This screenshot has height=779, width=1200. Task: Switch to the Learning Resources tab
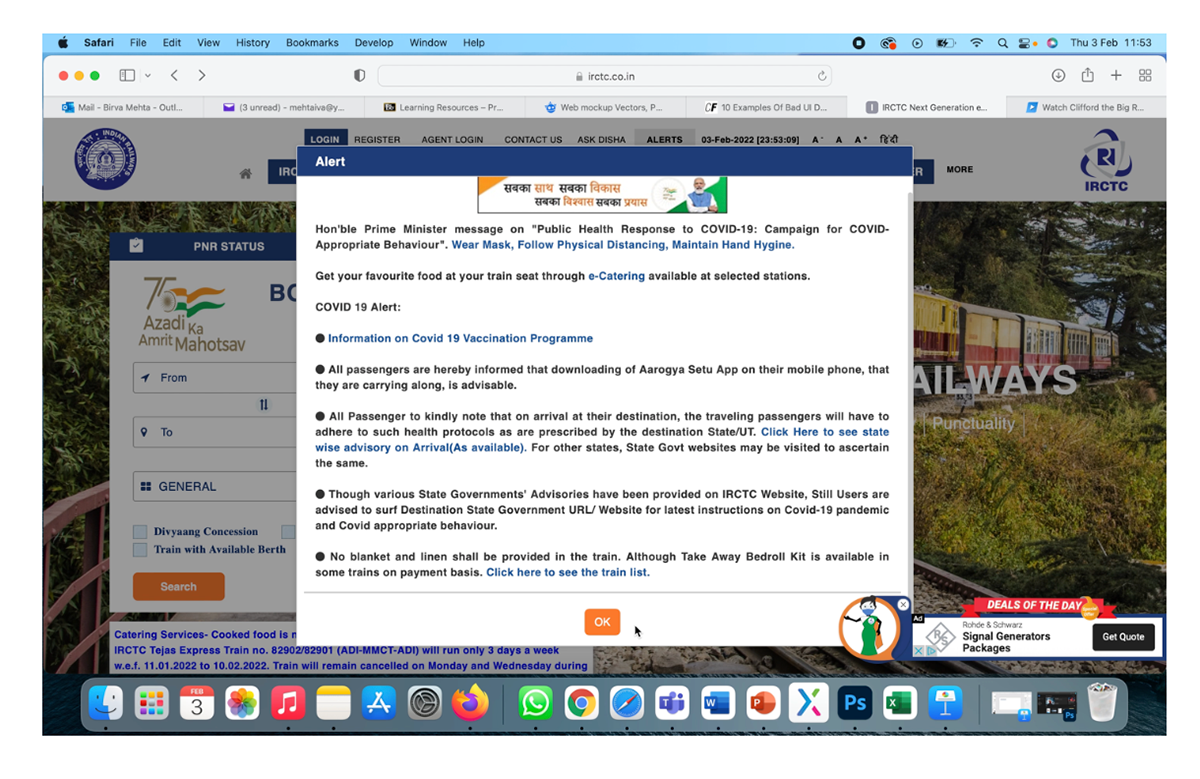(x=445, y=107)
